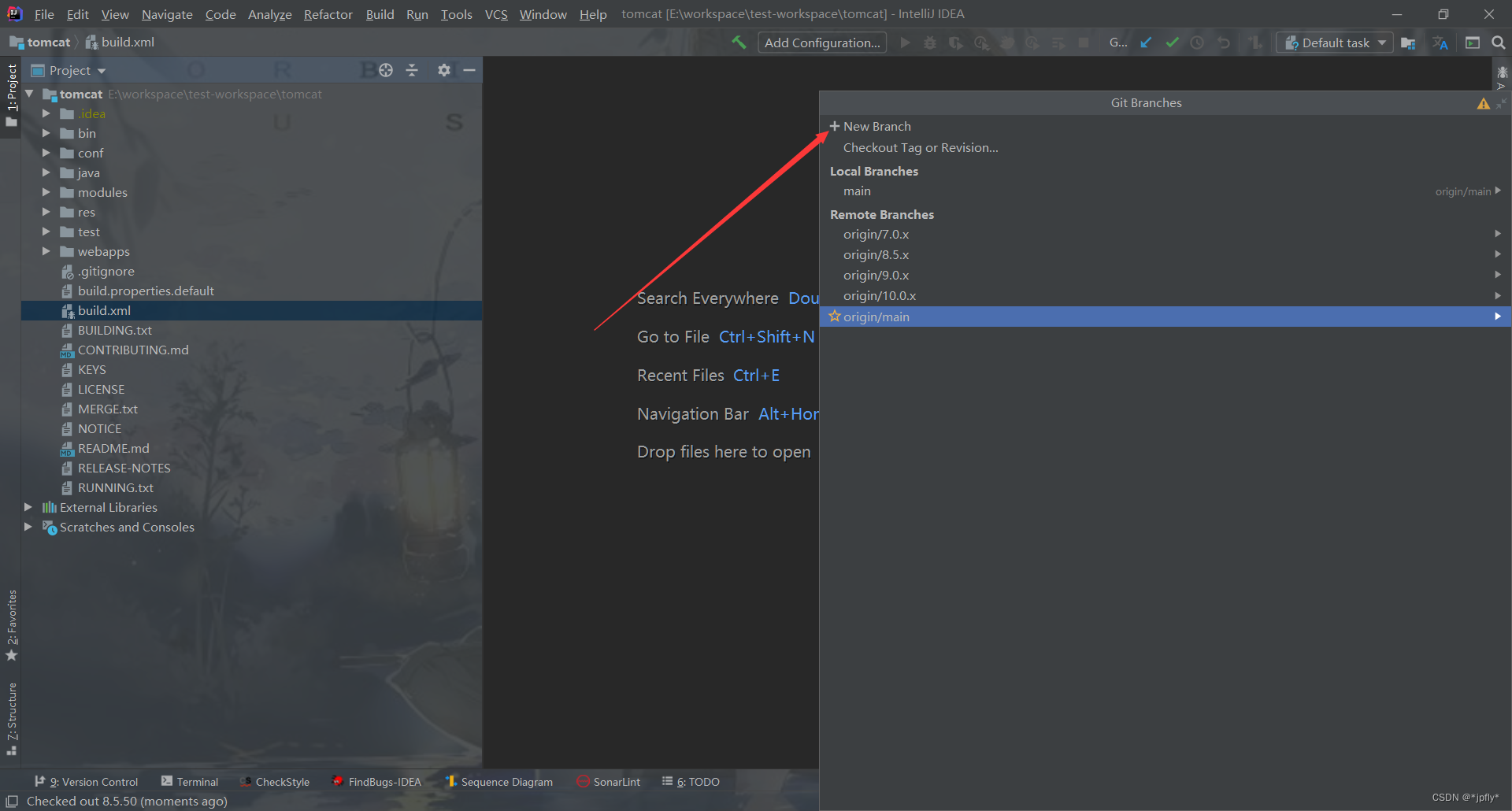The width and height of the screenshot is (1512, 811).
Task: Select local branch main
Action: (1165, 191)
